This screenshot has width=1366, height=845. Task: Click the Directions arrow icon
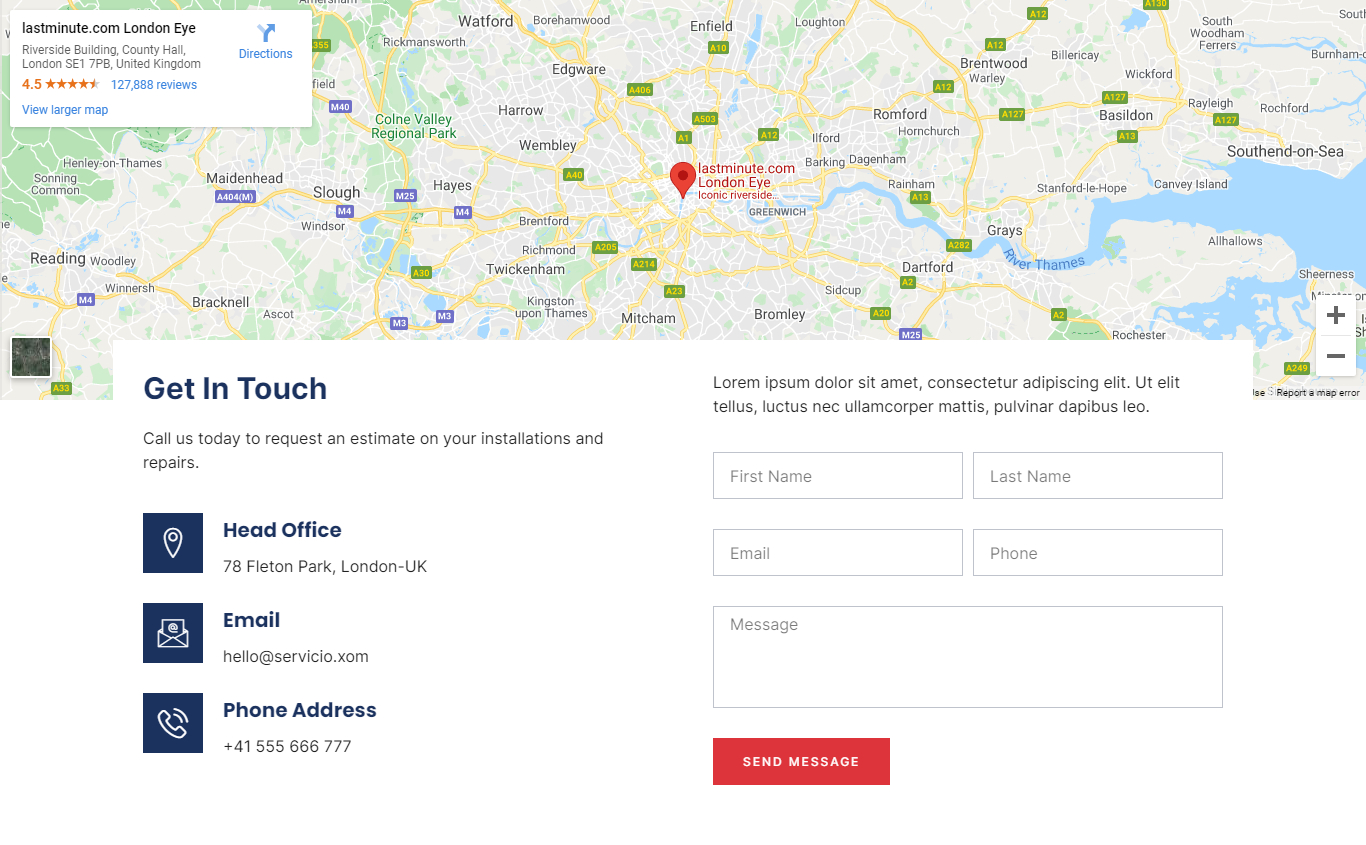tap(266, 33)
